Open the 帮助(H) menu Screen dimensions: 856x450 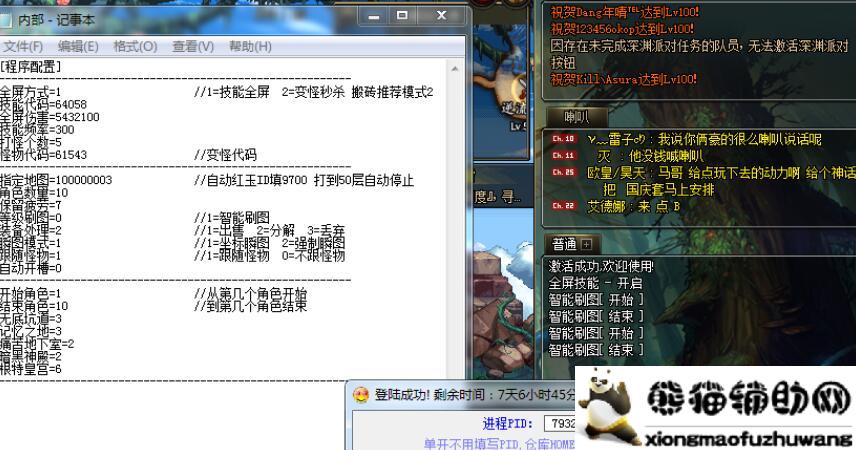pos(250,46)
